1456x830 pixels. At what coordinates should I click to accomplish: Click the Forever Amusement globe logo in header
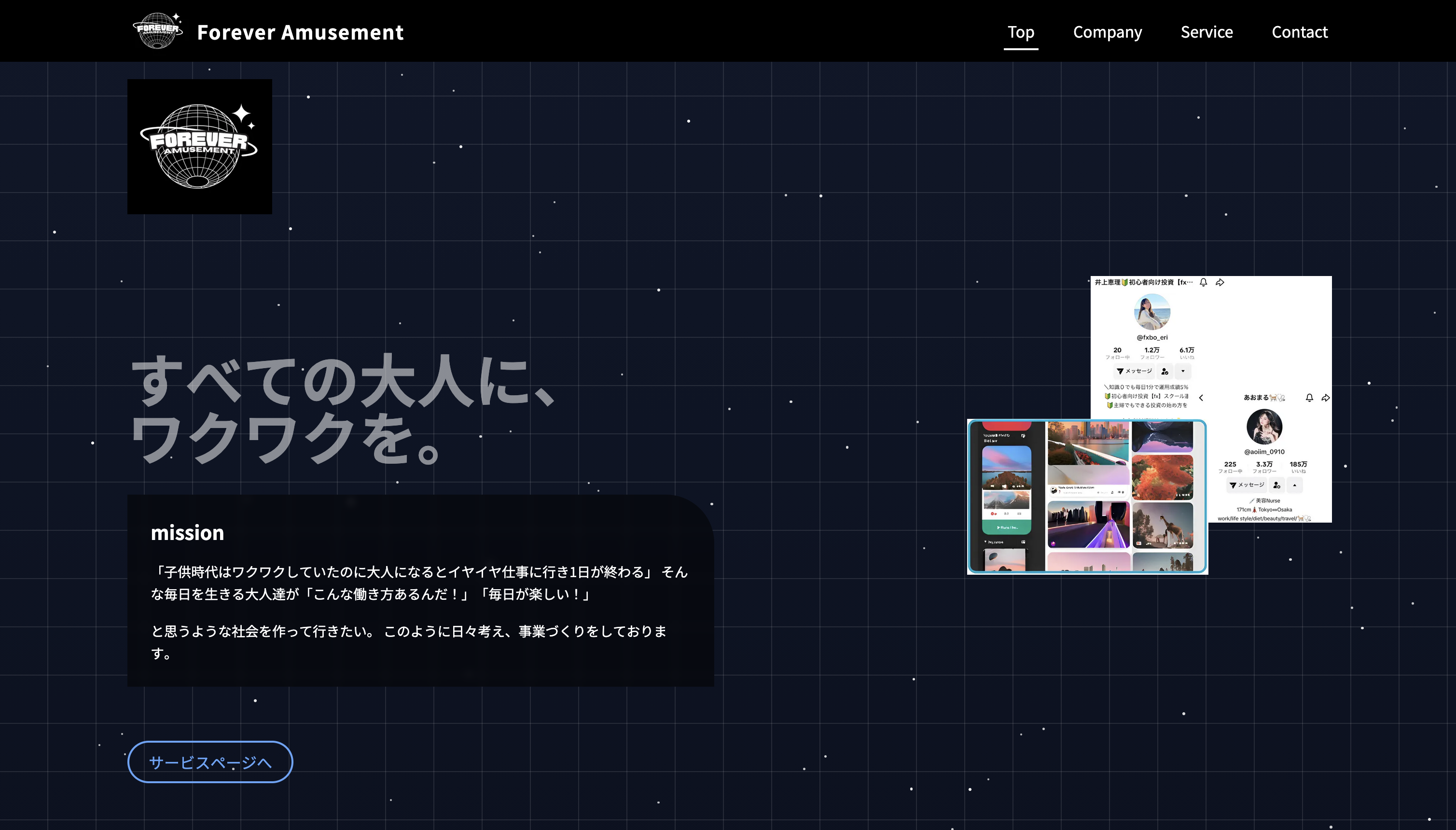tap(157, 31)
